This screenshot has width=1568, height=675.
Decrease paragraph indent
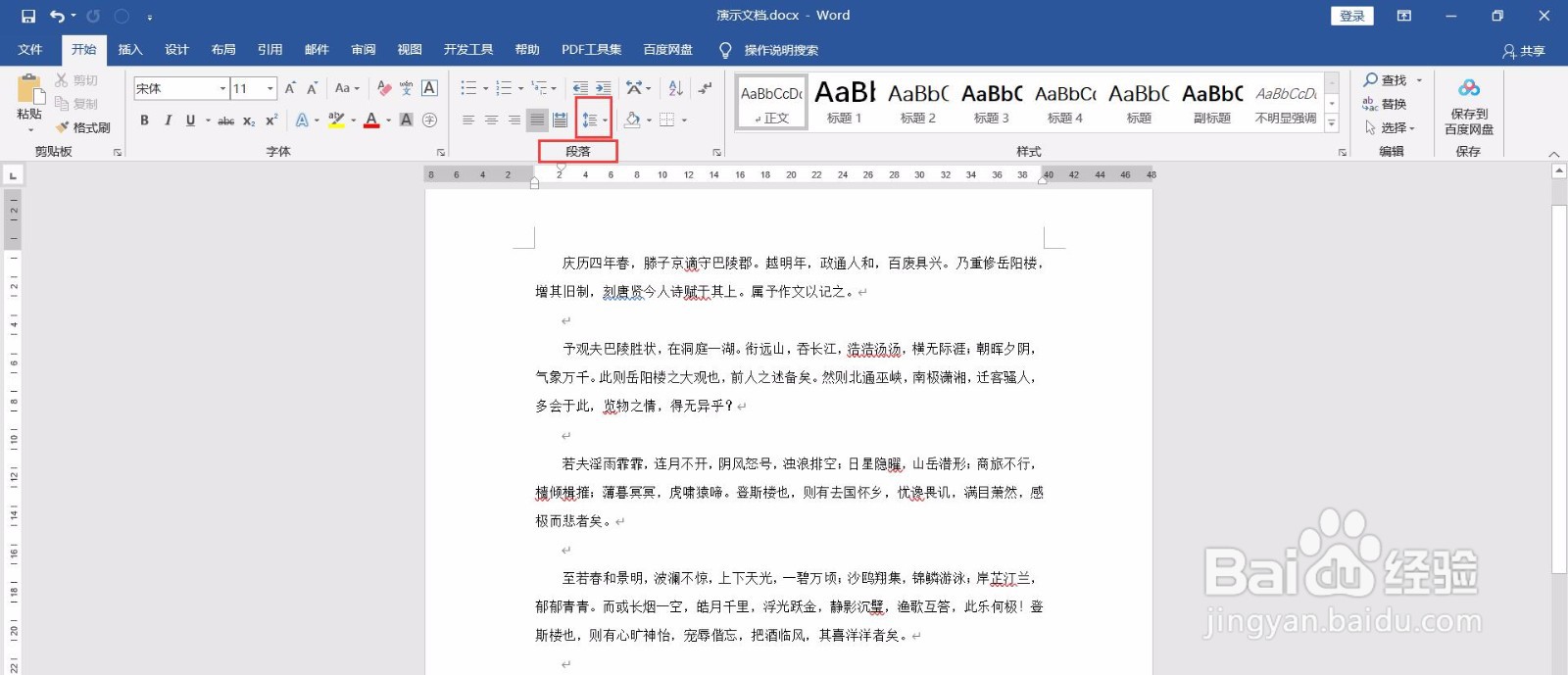[x=580, y=88]
